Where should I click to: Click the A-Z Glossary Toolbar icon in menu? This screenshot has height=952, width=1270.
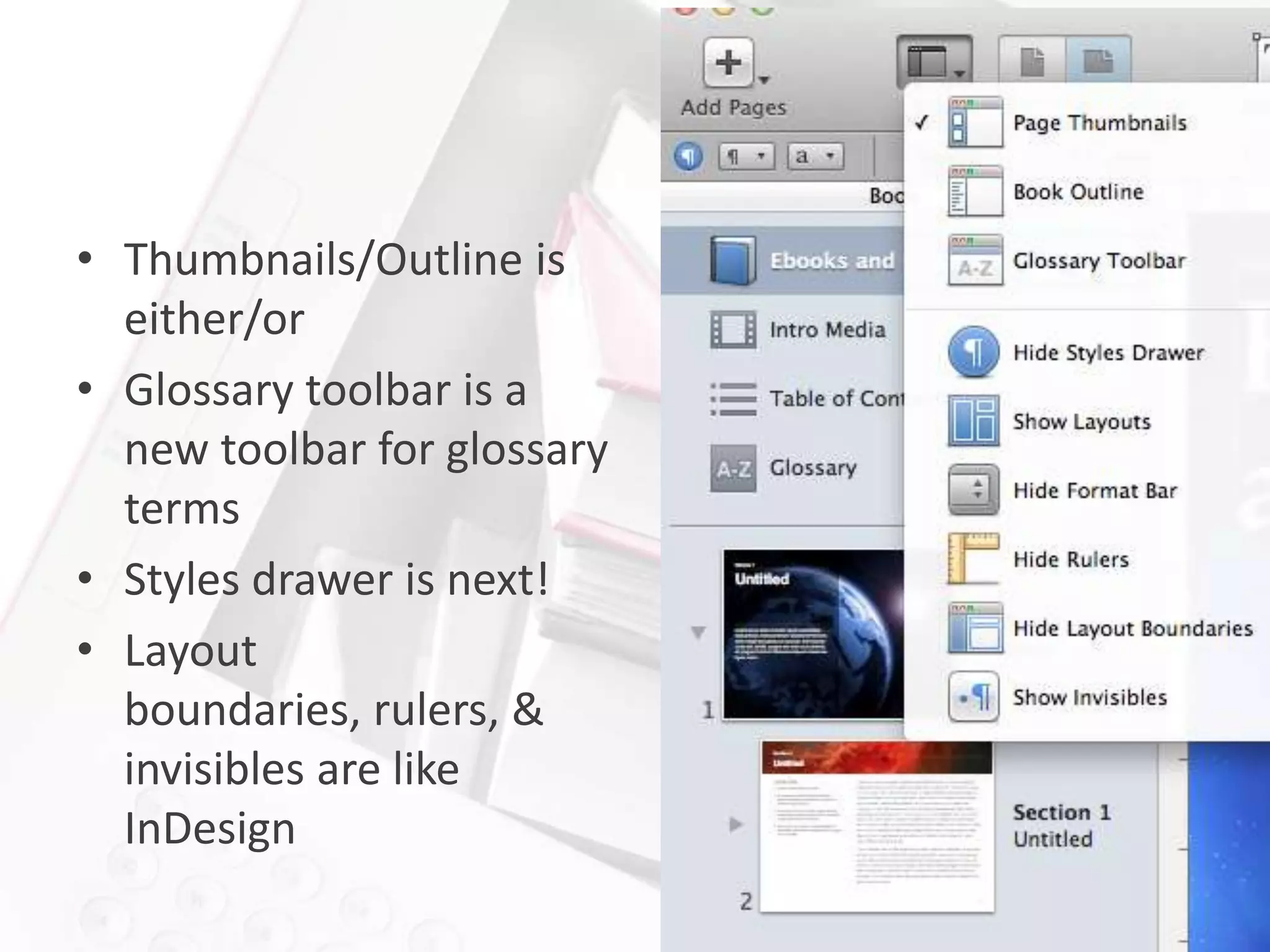(975, 260)
